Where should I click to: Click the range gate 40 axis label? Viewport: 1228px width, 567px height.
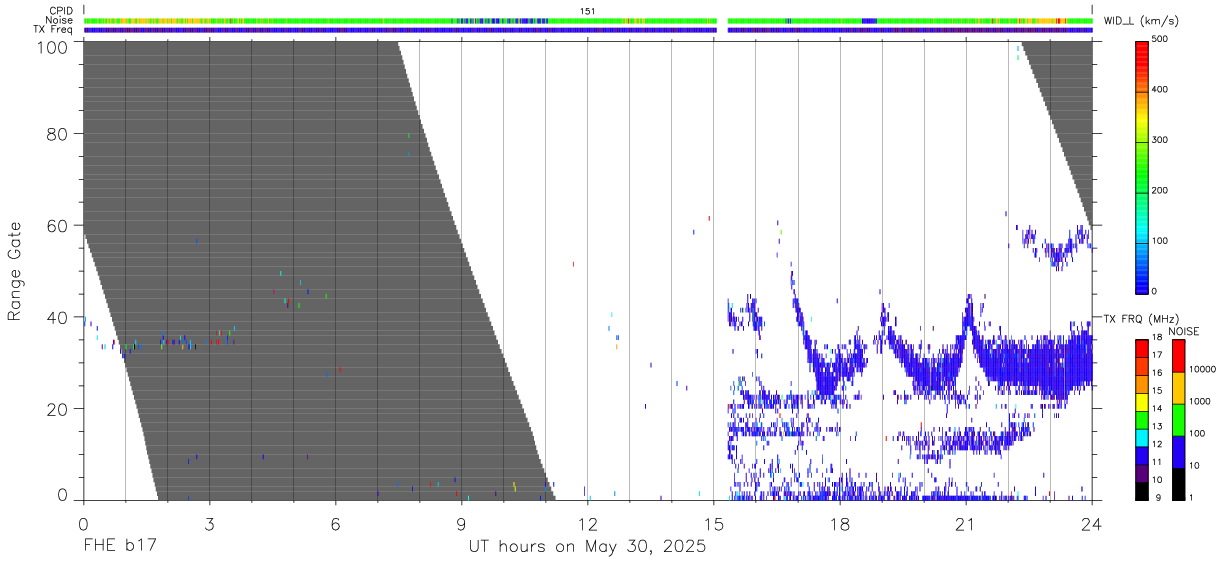point(60,318)
